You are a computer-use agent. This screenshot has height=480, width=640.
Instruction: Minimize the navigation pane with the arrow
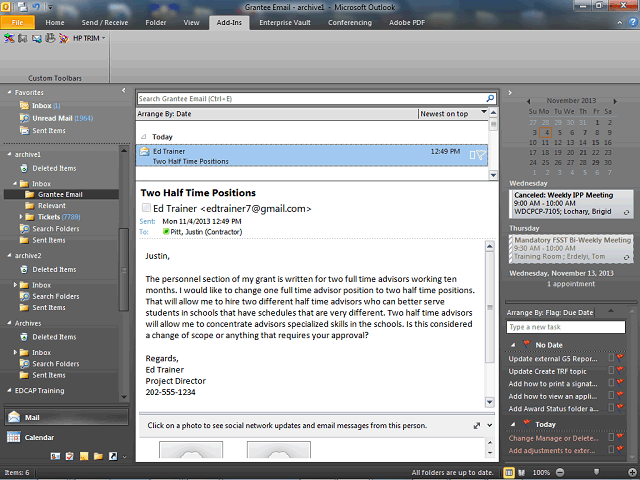click(x=124, y=91)
